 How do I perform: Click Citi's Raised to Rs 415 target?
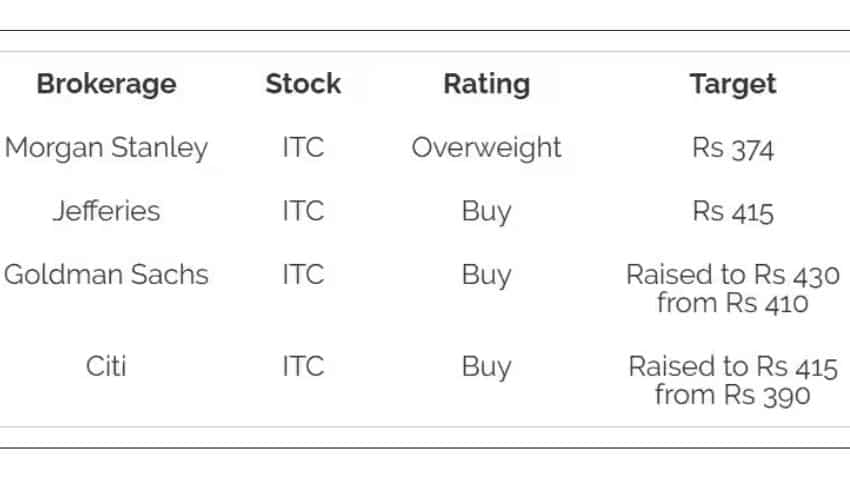[732, 380]
